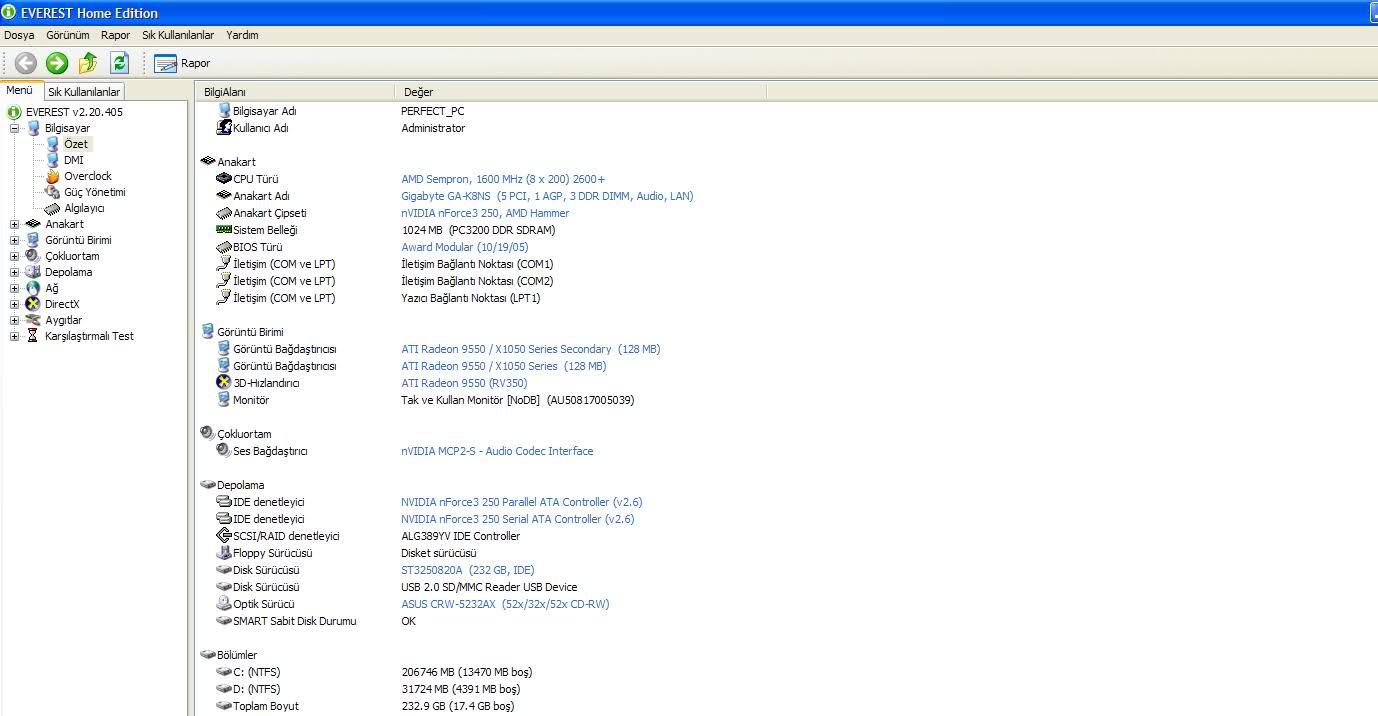
Task: Click the Güç Yönetimi icon in tree
Action: [53, 192]
